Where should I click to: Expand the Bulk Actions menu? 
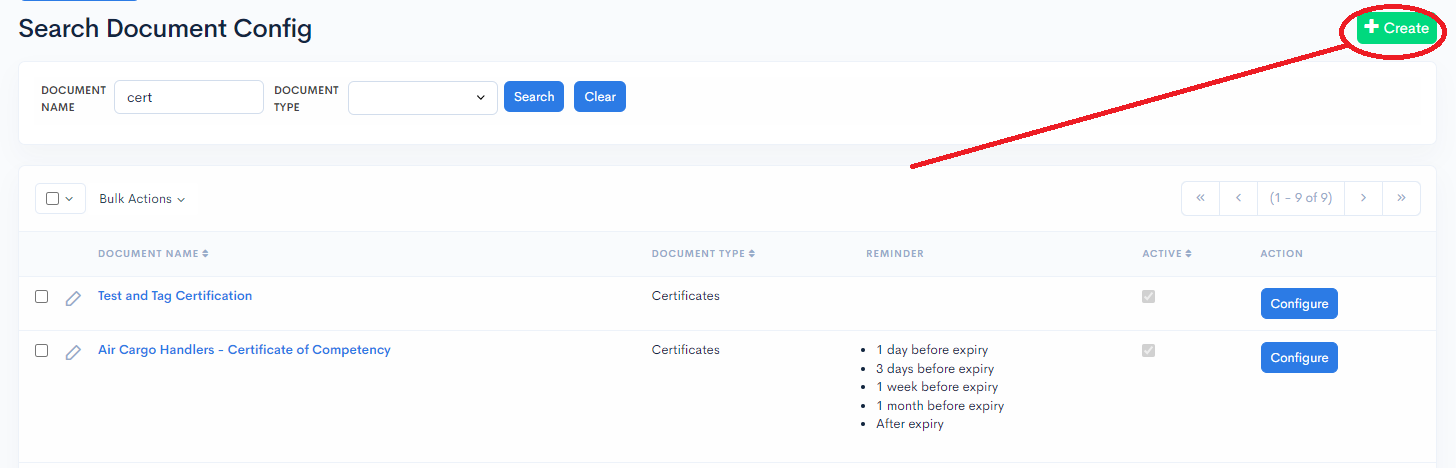(142, 199)
